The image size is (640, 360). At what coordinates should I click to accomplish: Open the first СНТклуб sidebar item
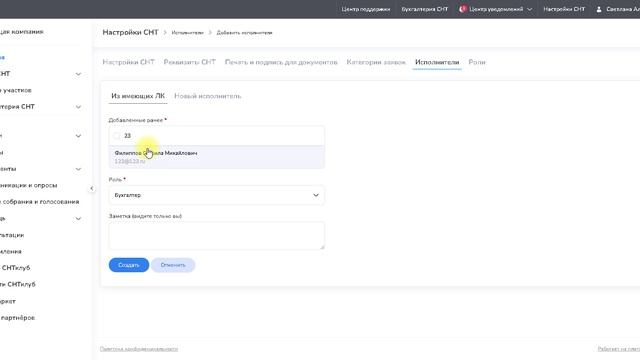[x=15, y=268]
